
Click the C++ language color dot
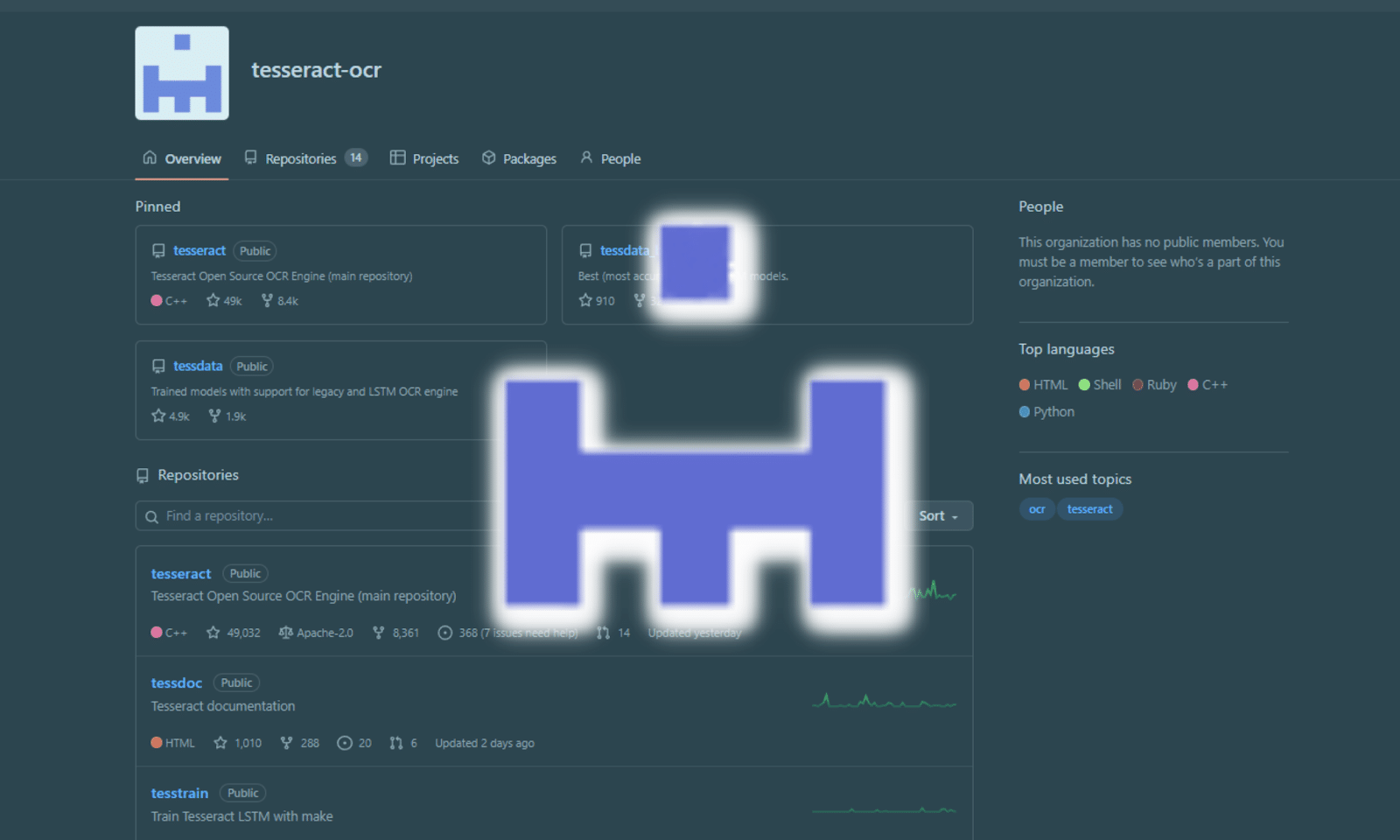pos(1194,384)
